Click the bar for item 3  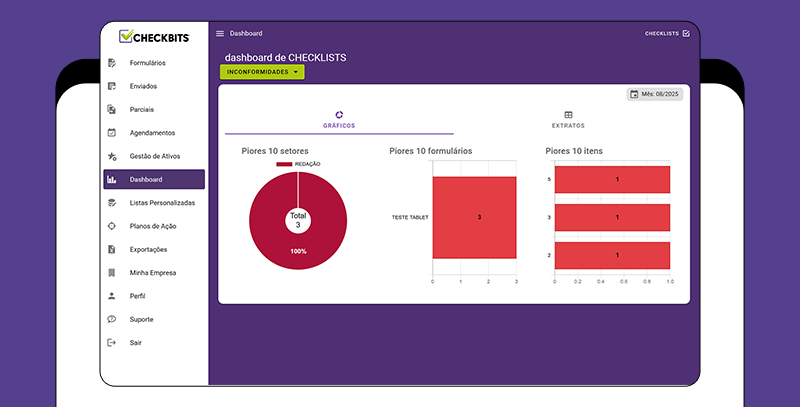tap(612, 217)
